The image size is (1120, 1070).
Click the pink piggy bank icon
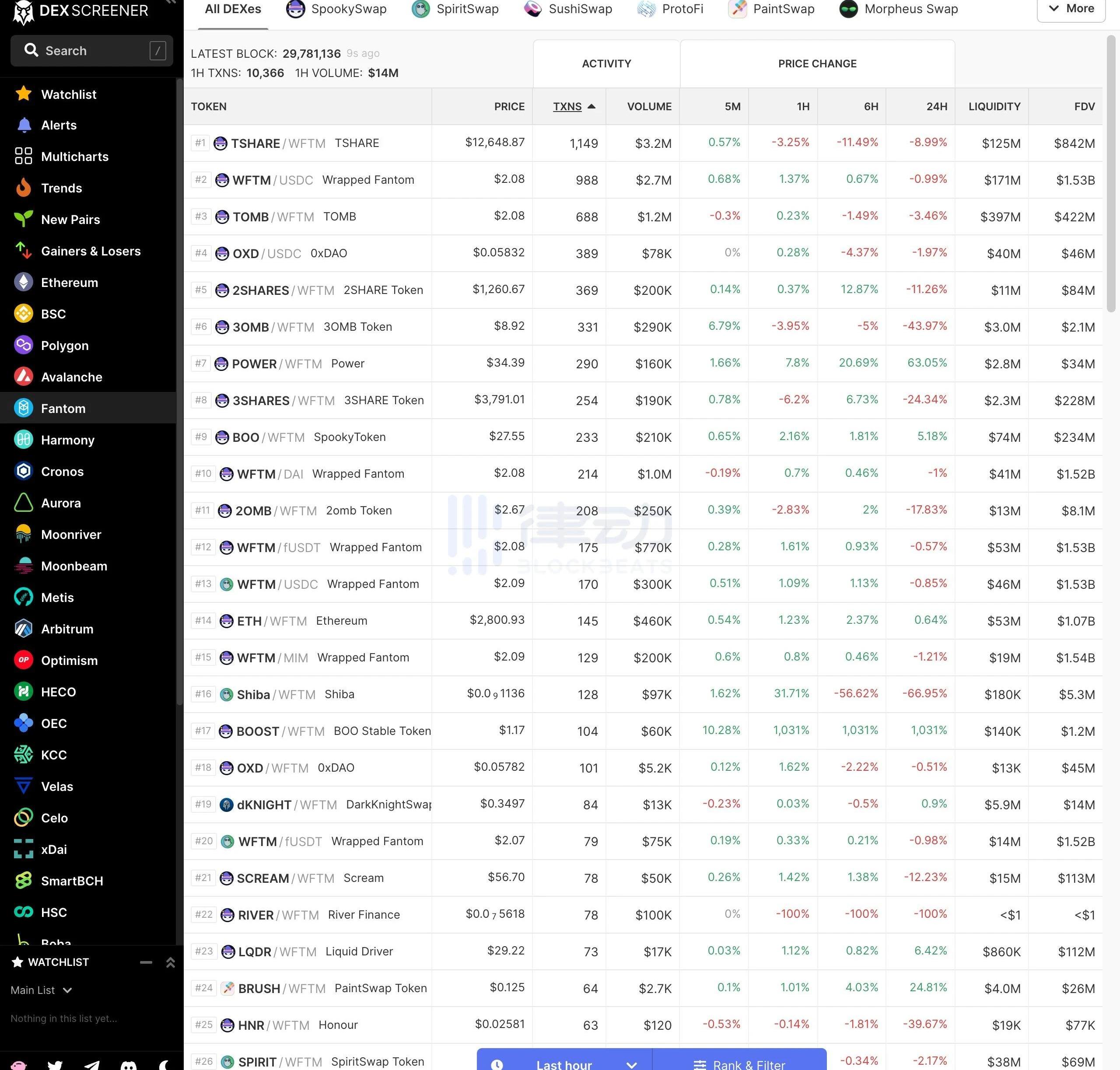[19, 1064]
